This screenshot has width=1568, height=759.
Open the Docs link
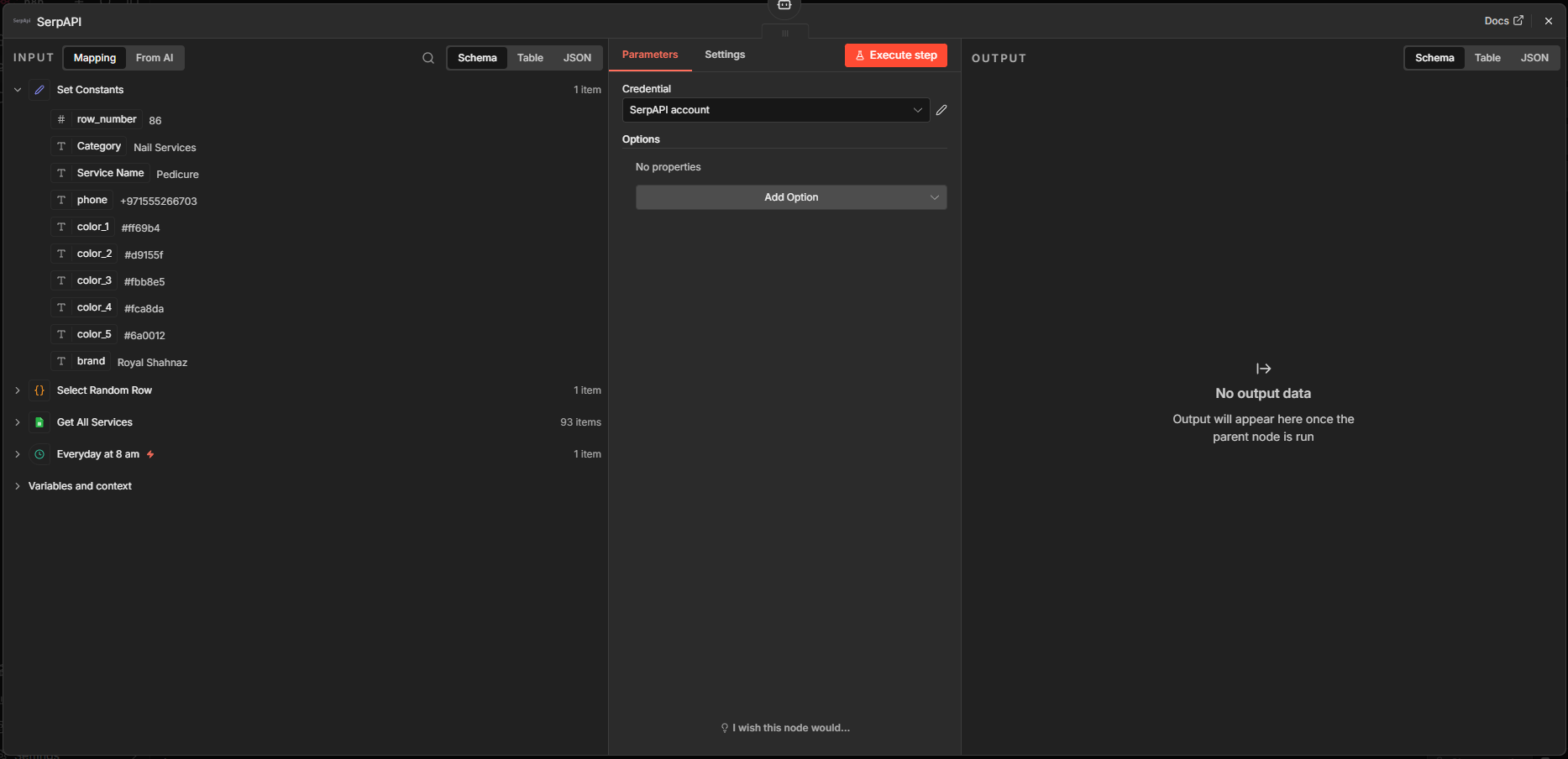[x=1502, y=21]
